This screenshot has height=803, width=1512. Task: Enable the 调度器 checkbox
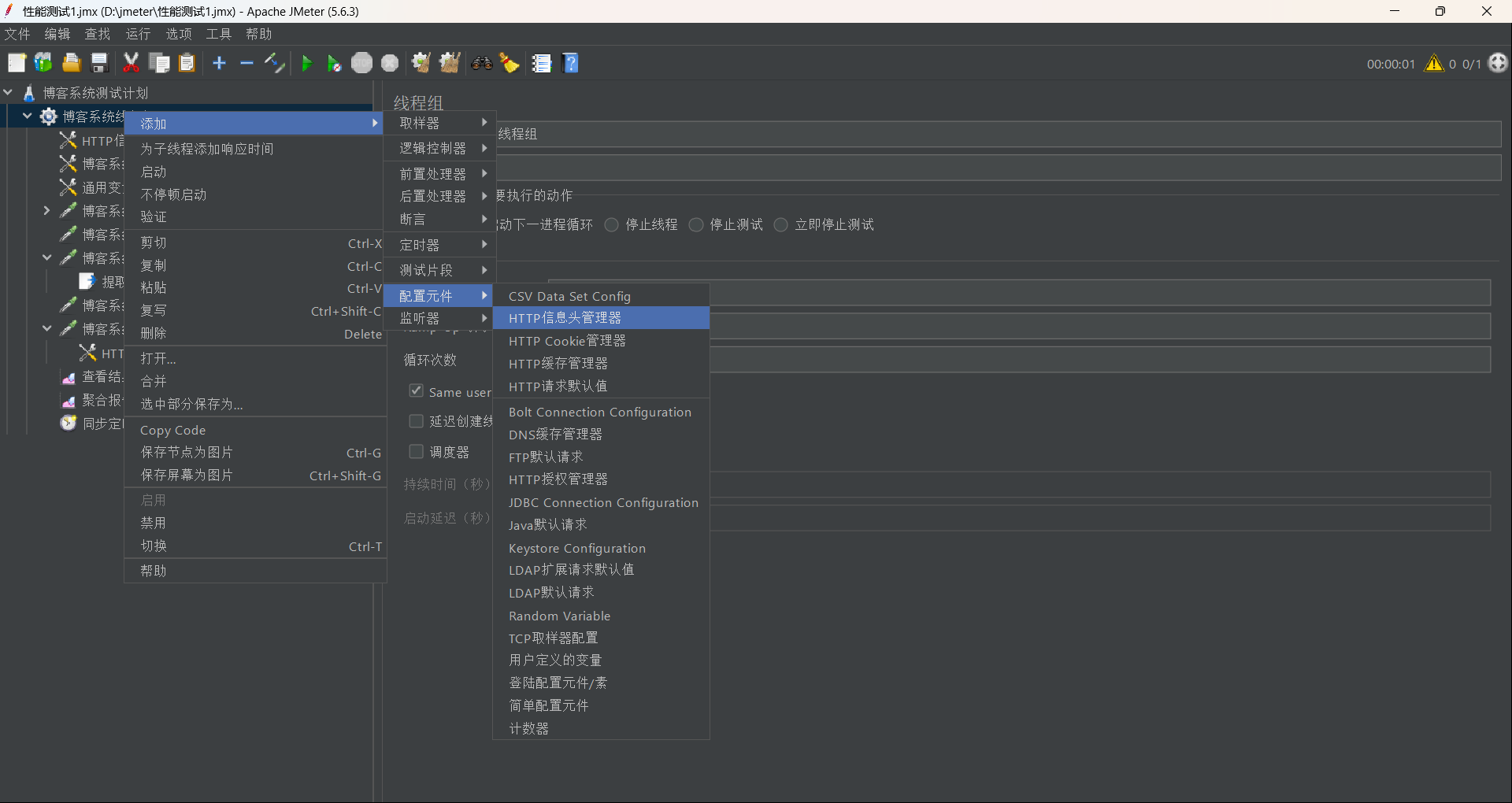pos(417,452)
